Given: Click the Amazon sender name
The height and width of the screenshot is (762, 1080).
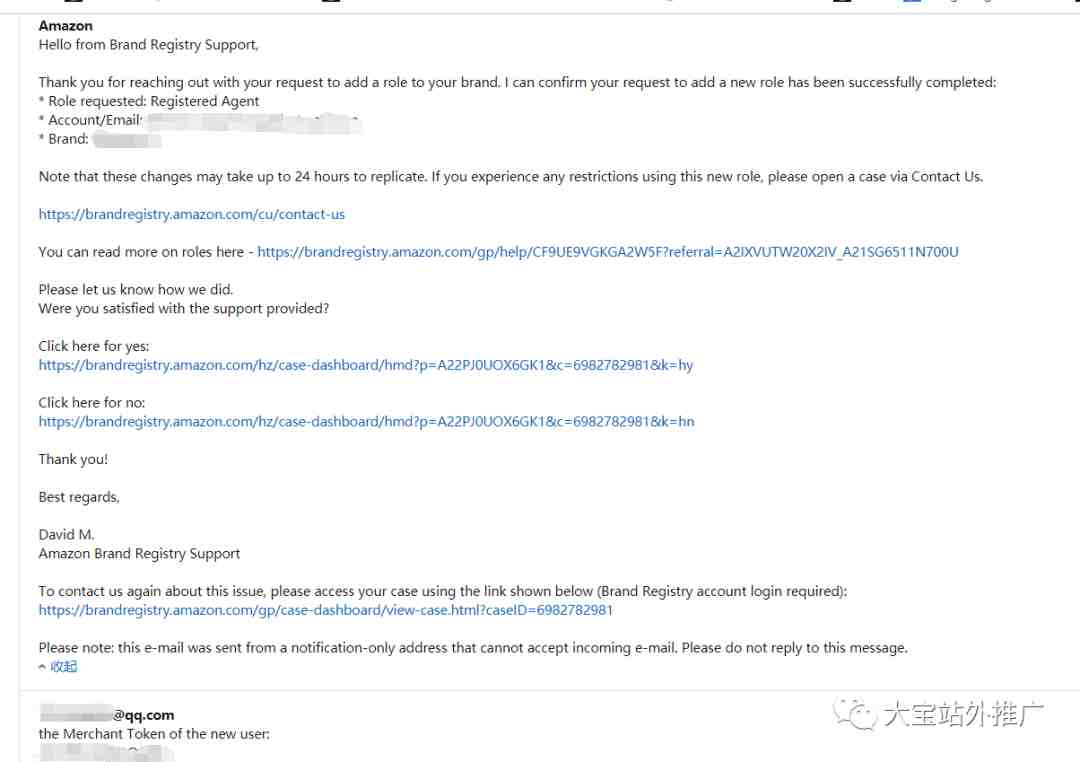Looking at the screenshot, I should pos(65,26).
